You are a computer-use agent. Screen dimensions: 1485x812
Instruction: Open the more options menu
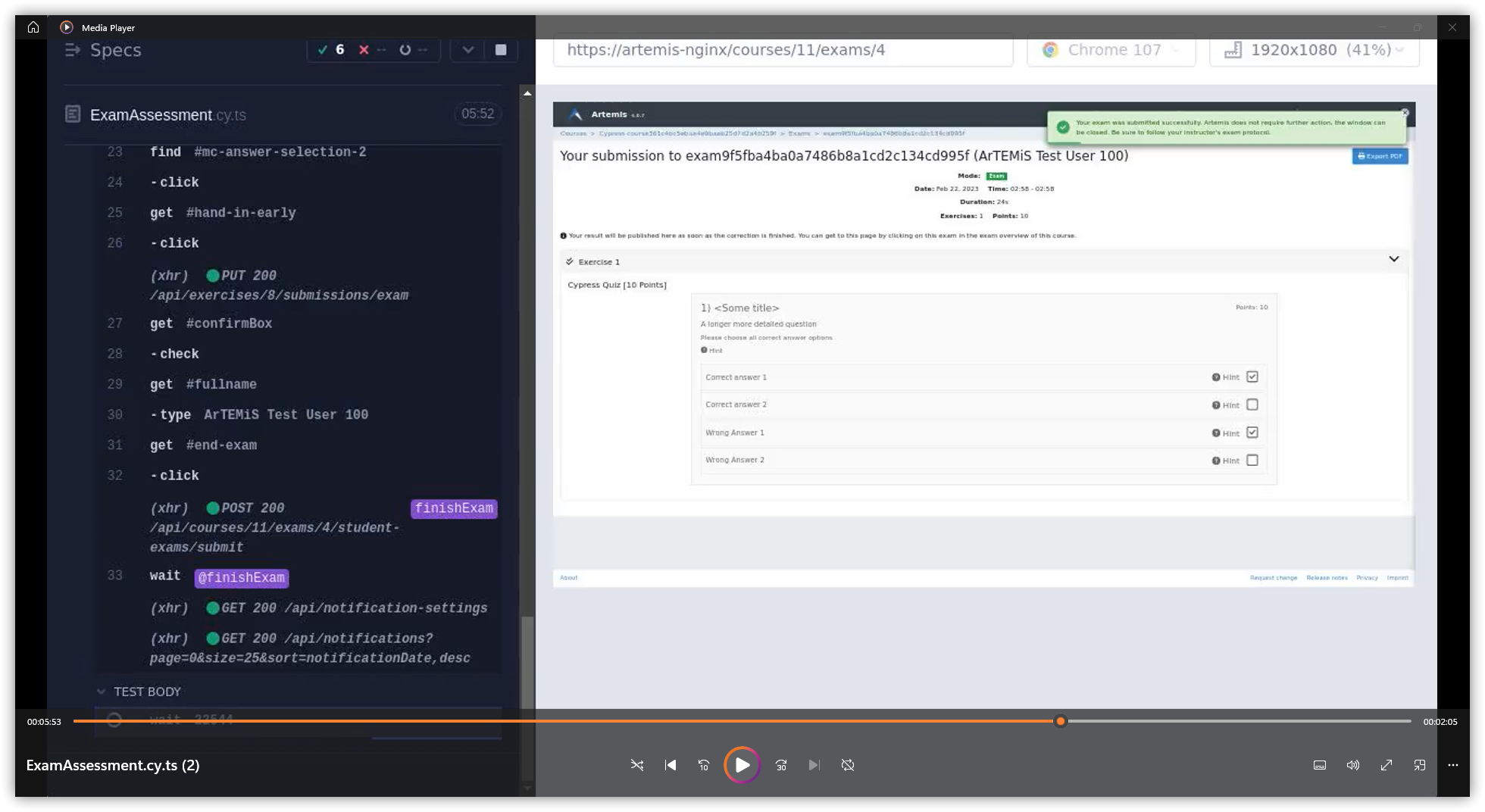point(1453,766)
